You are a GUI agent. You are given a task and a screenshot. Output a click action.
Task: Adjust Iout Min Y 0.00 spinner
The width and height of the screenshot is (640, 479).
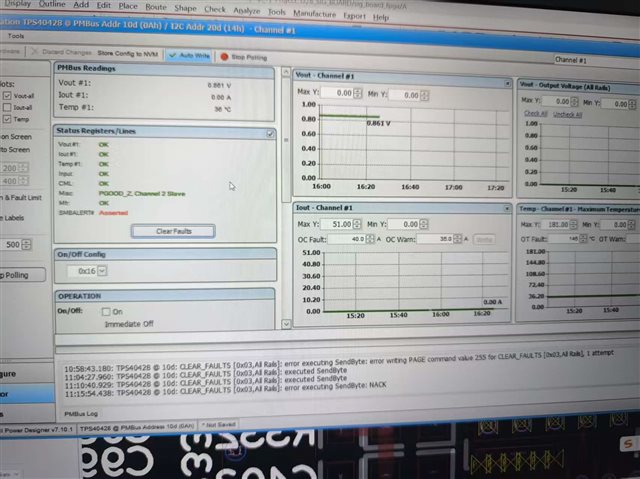click(x=423, y=224)
